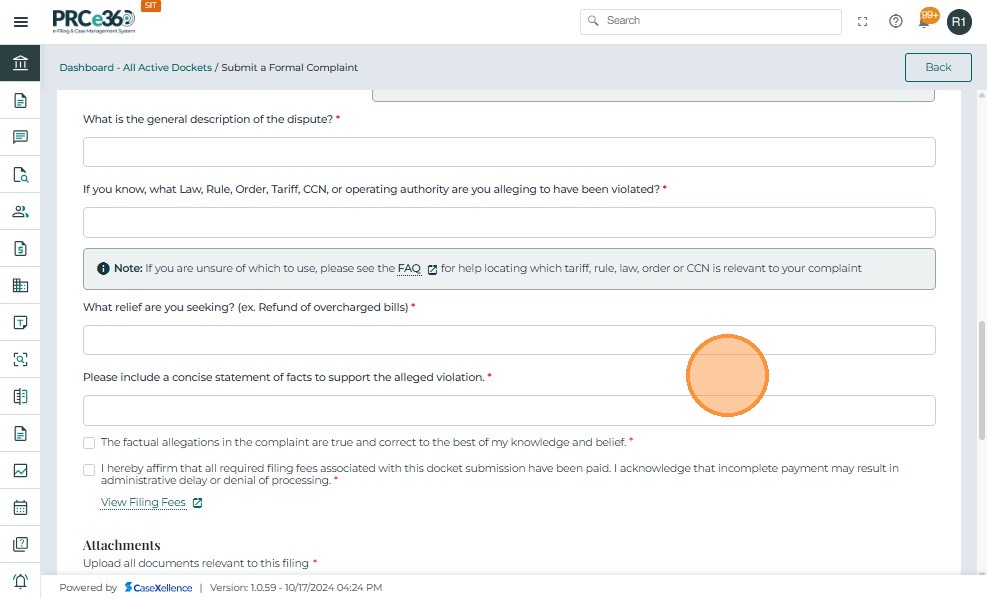Toggle fullscreen mode icon

pos(863,21)
